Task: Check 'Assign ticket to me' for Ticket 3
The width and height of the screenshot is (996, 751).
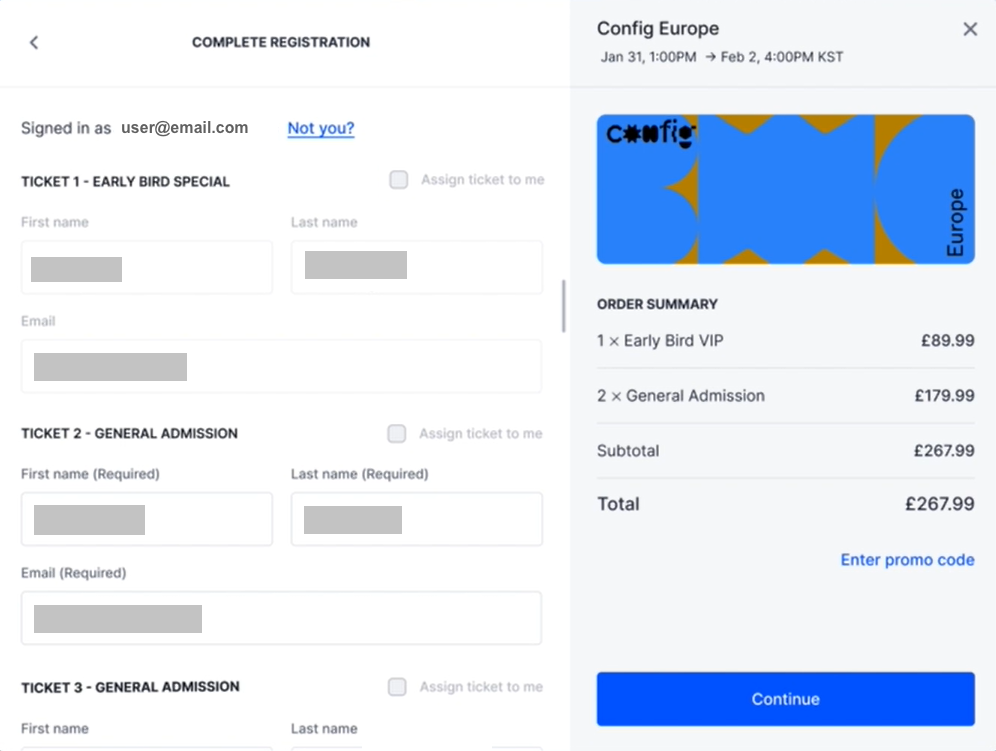Action: click(397, 687)
